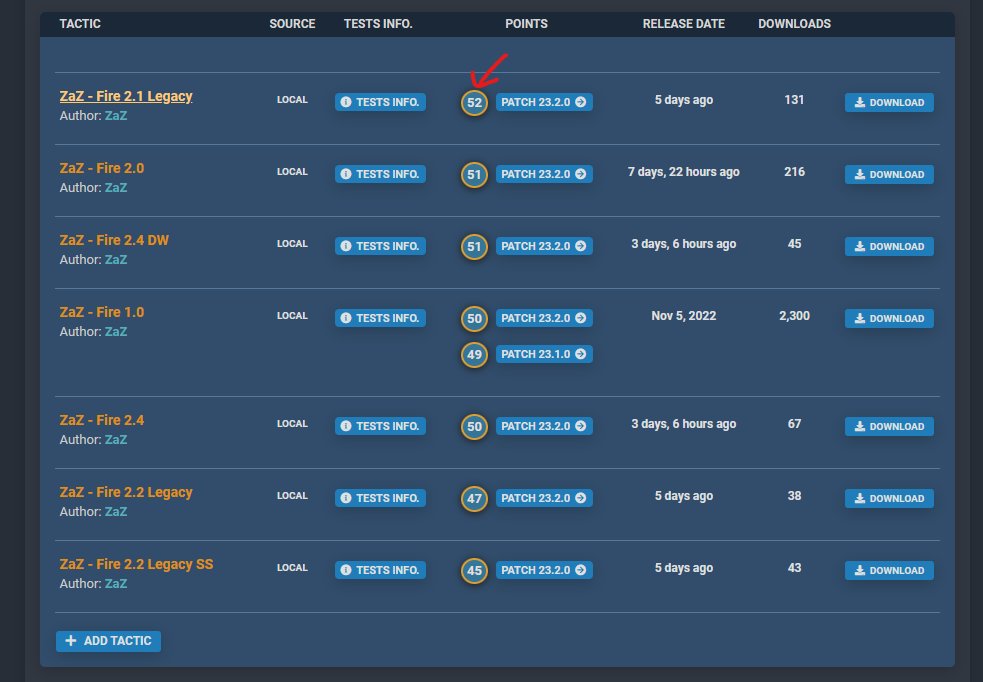Click the POINTS column header

pos(527,24)
